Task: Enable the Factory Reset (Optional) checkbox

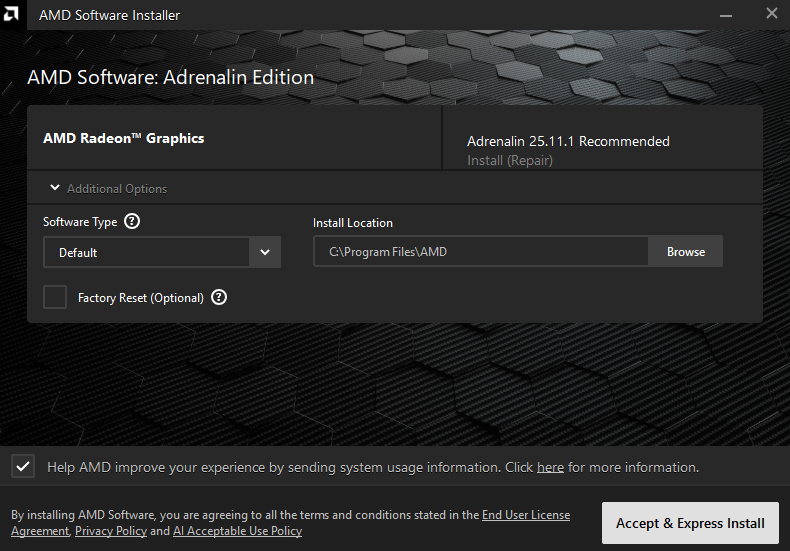Action: [55, 297]
